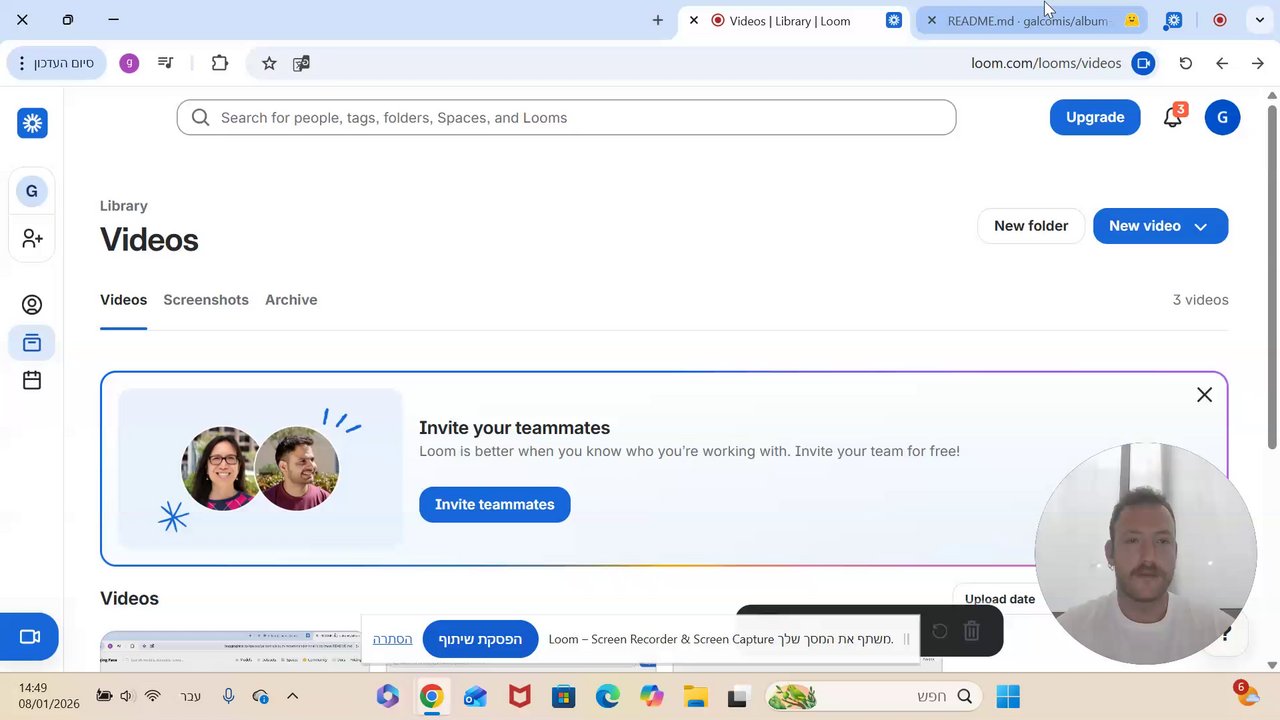The width and height of the screenshot is (1280, 720).
Task: Go forward with browser arrow
Action: (x=1258, y=63)
